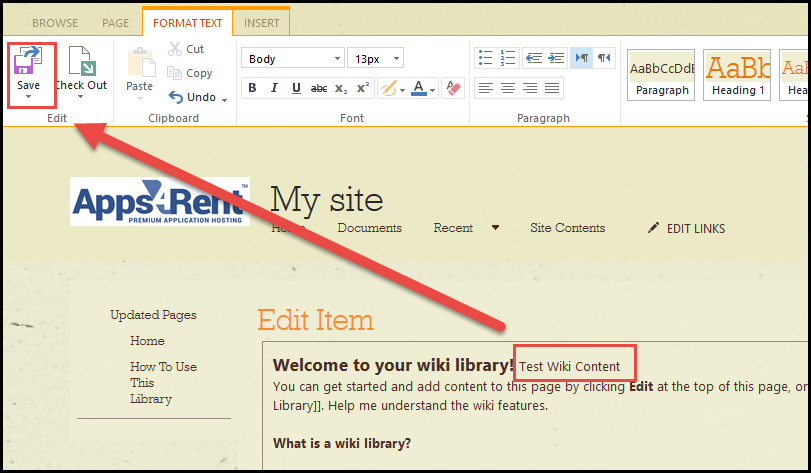811x473 pixels.
Task: Toggle subscript formatting
Action: (x=341, y=88)
